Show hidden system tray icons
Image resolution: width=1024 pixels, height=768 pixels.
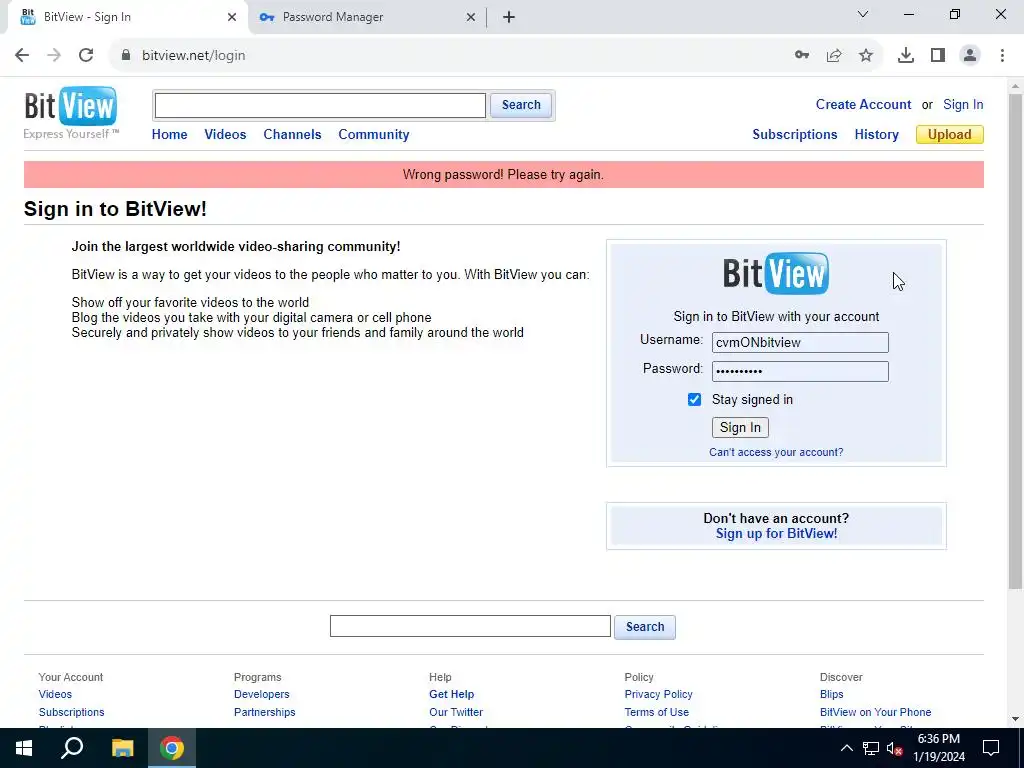click(846, 748)
